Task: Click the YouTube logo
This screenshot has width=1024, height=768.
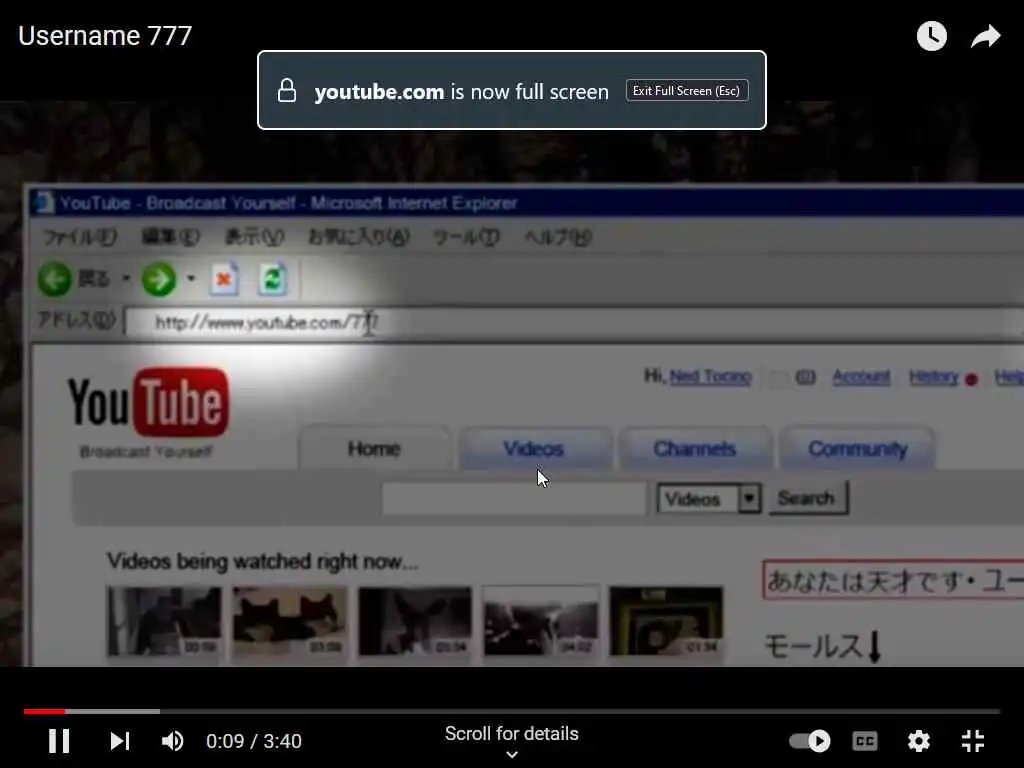Action: [x=148, y=402]
